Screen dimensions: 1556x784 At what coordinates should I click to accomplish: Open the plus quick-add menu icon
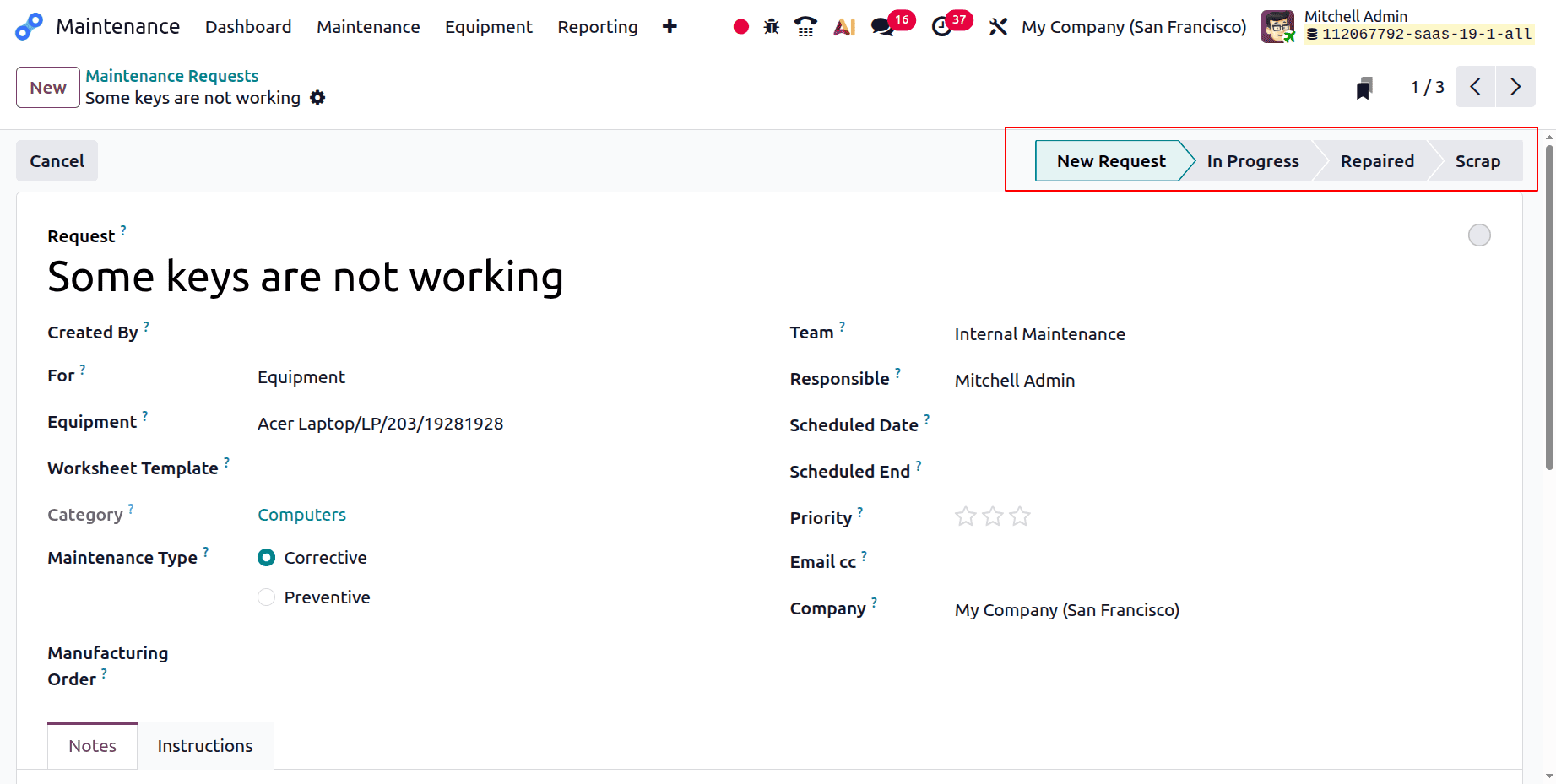[x=670, y=26]
